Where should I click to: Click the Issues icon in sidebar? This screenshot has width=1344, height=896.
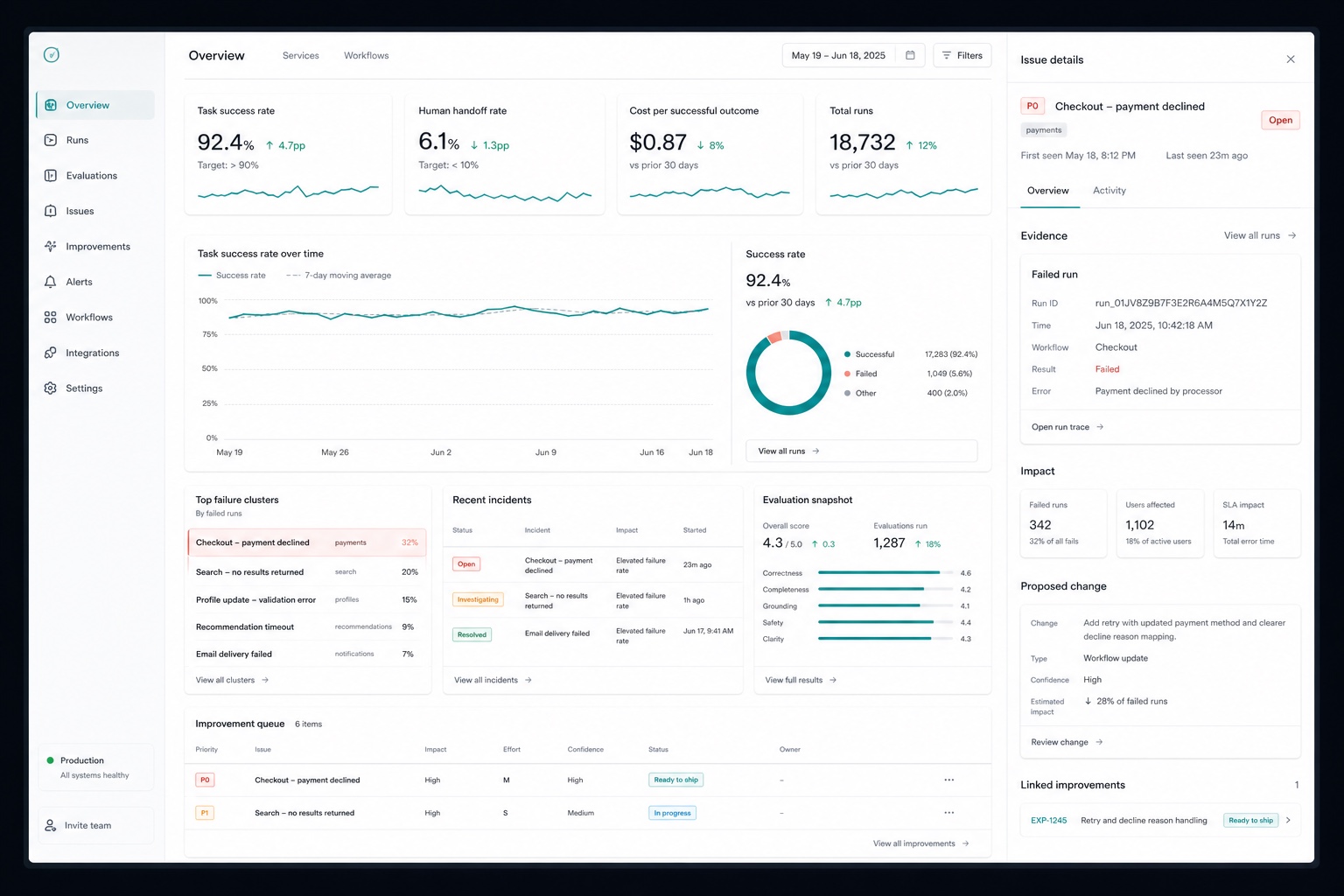(51, 211)
